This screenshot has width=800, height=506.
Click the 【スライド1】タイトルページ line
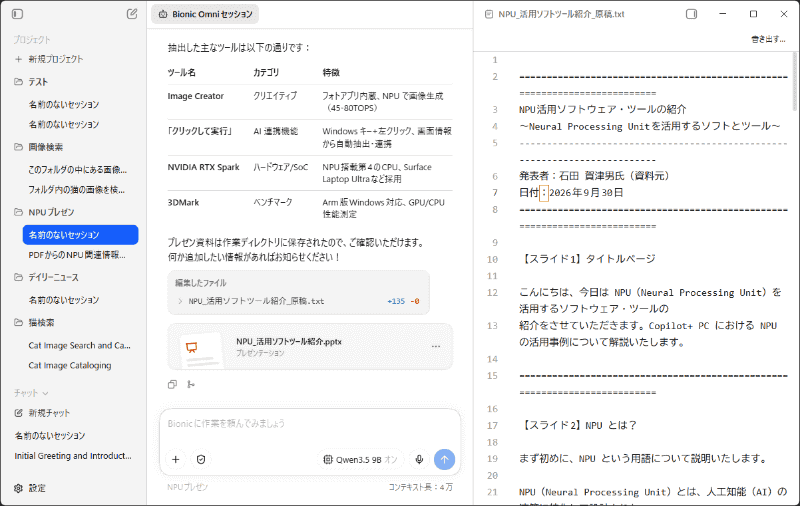587,259
